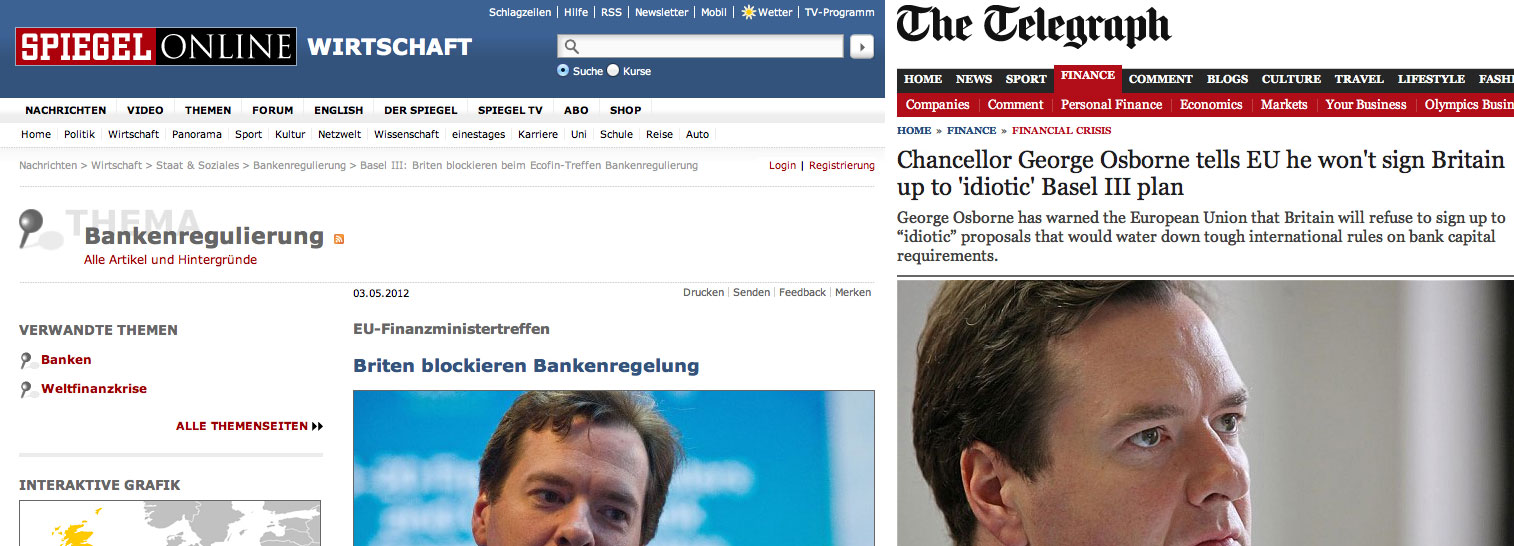1514x546 pixels.
Task: Click the magnifier icon in search box
Action: point(571,46)
